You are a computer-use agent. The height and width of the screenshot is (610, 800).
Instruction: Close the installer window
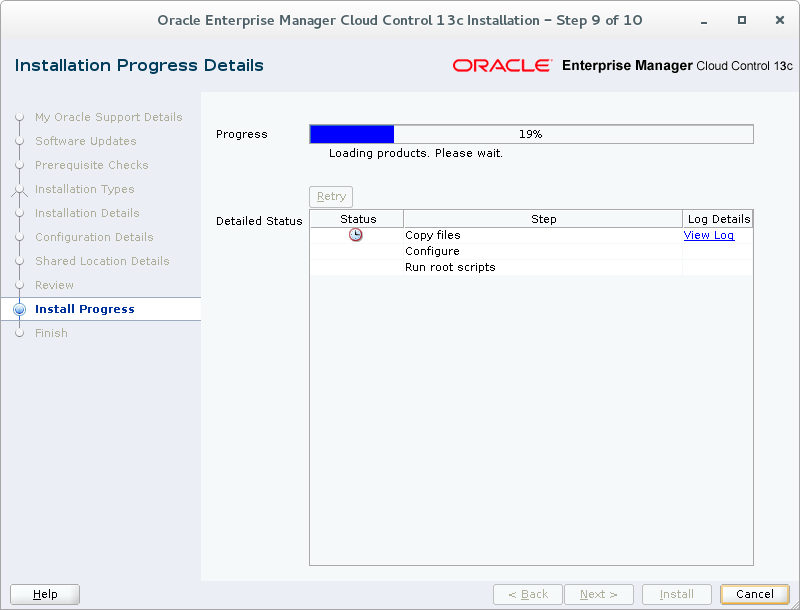(x=780, y=20)
